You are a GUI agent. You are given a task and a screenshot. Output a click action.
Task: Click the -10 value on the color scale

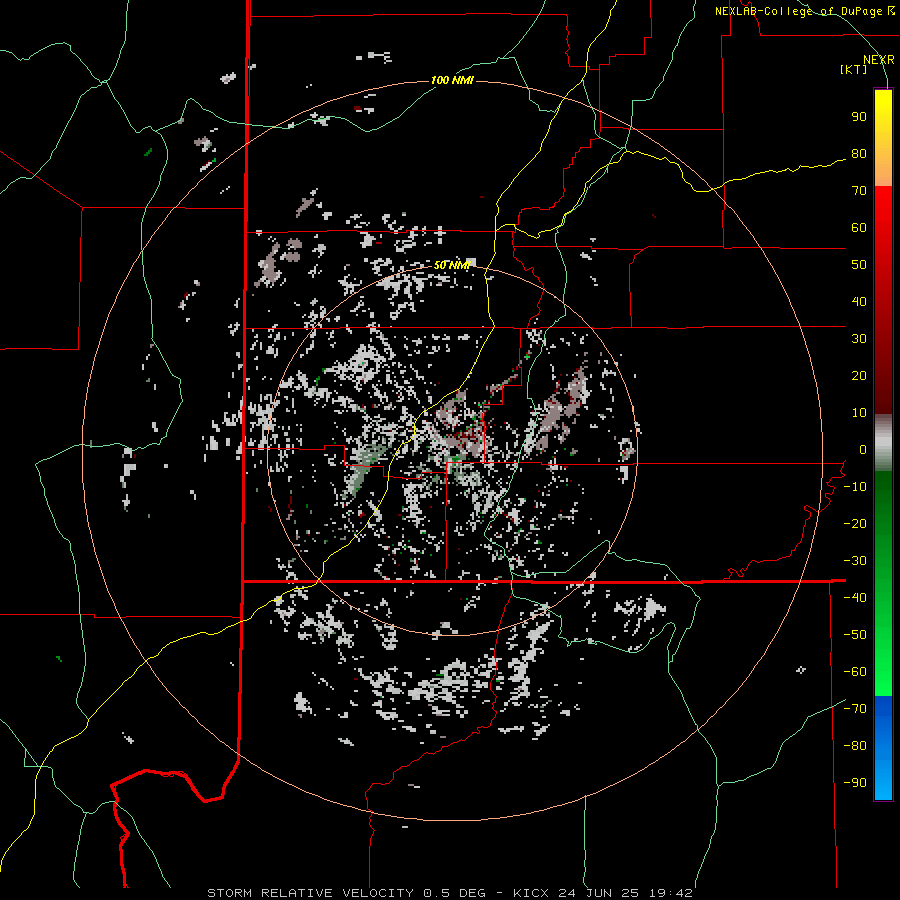pyautogui.click(x=855, y=487)
